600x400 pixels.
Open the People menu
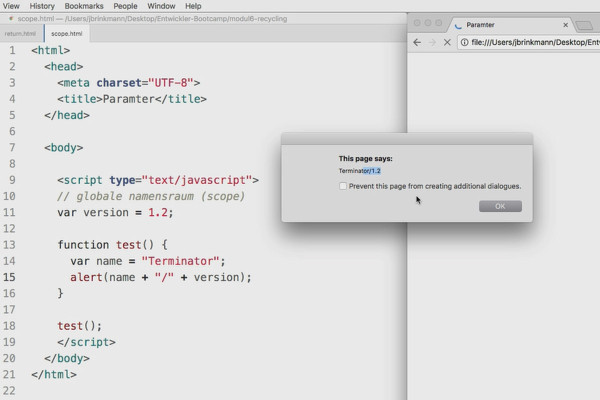click(125, 6)
